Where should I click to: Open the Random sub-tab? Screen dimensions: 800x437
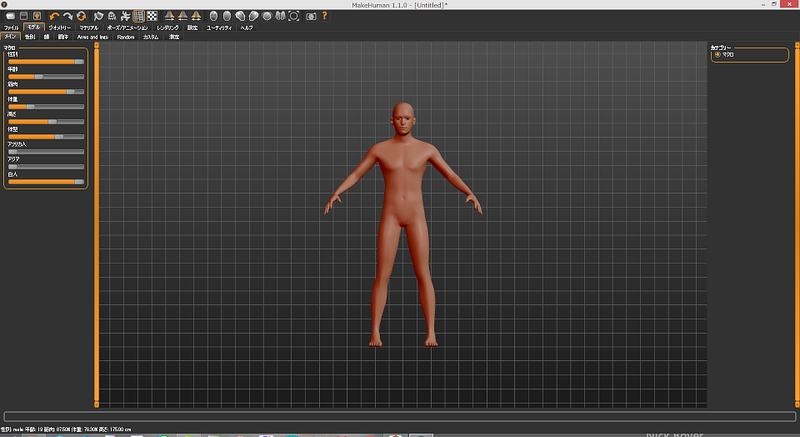tap(126, 37)
